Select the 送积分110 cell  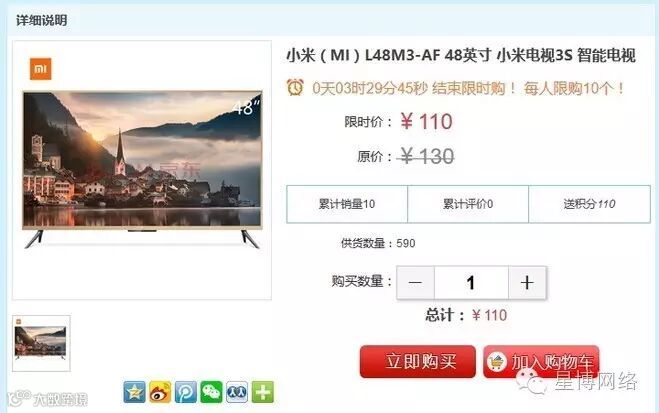tap(589, 204)
